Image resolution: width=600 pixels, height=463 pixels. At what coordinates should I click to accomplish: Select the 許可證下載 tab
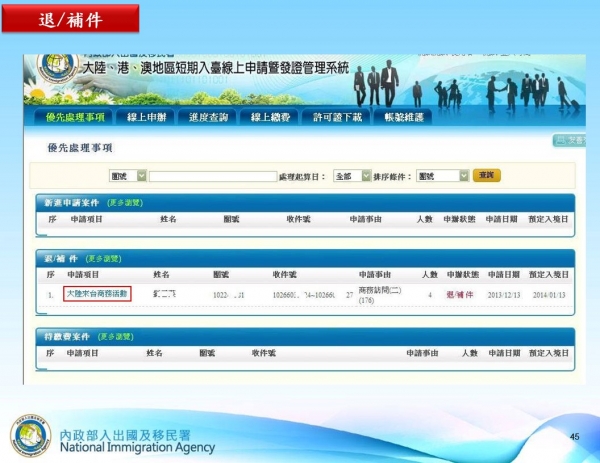pyautogui.click(x=335, y=118)
